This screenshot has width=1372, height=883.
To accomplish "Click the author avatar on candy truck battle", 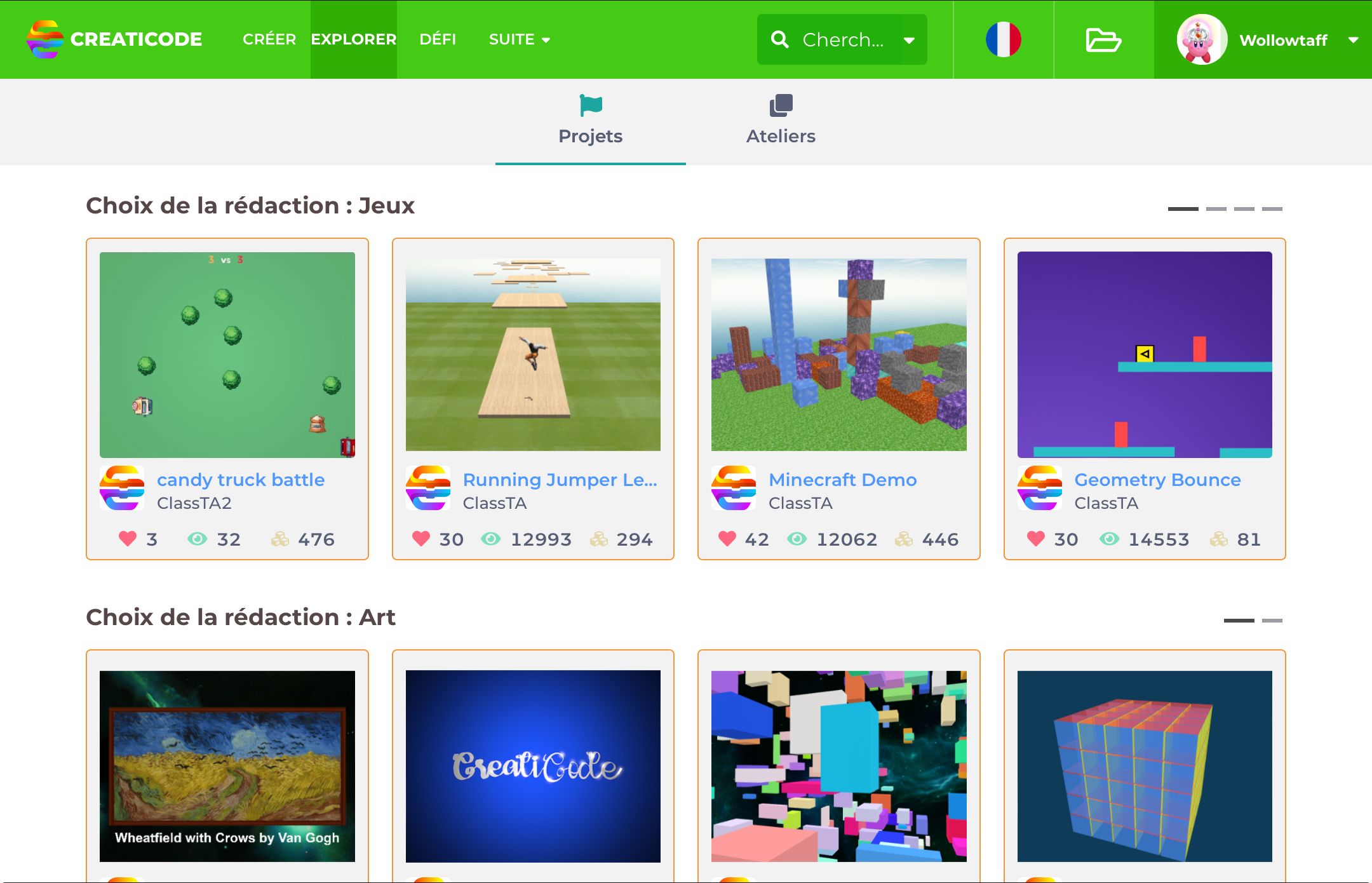I will click(x=122, y=488).
